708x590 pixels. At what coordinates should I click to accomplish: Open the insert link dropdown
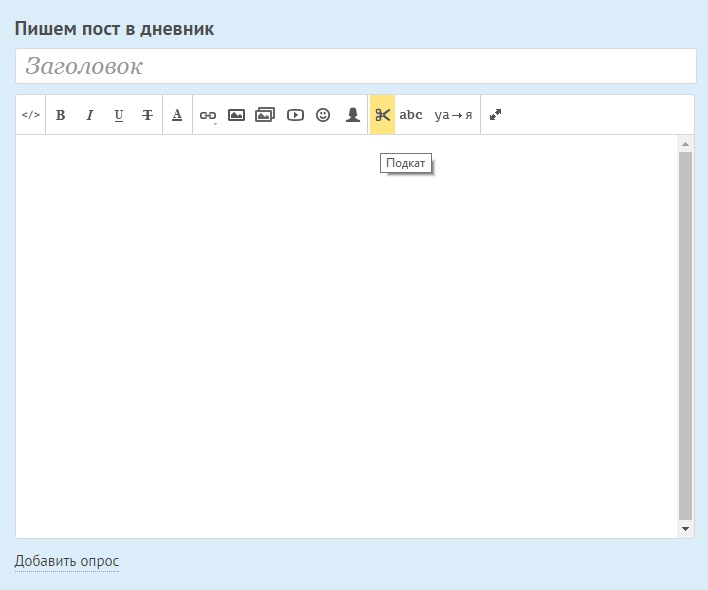pos(208,115)
